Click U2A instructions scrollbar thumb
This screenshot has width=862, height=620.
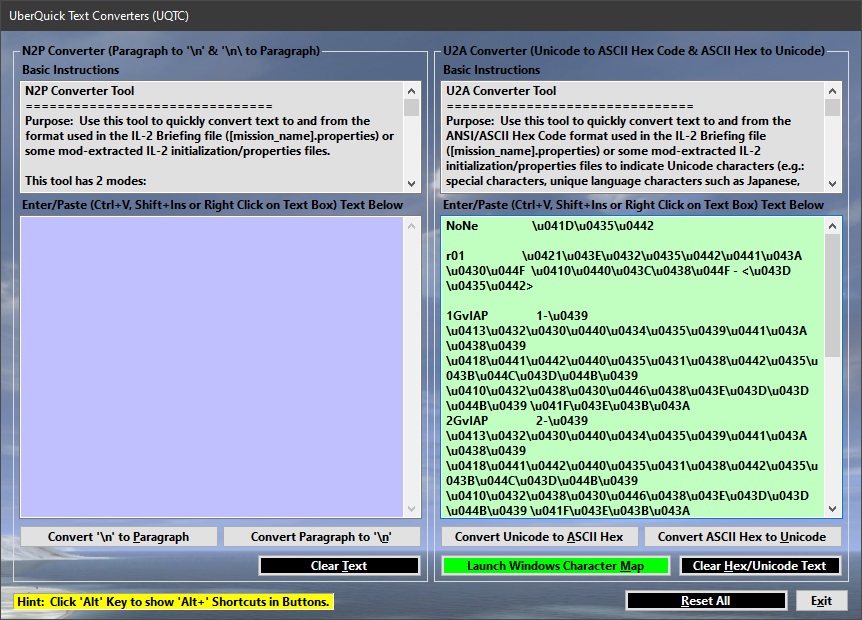832,107
